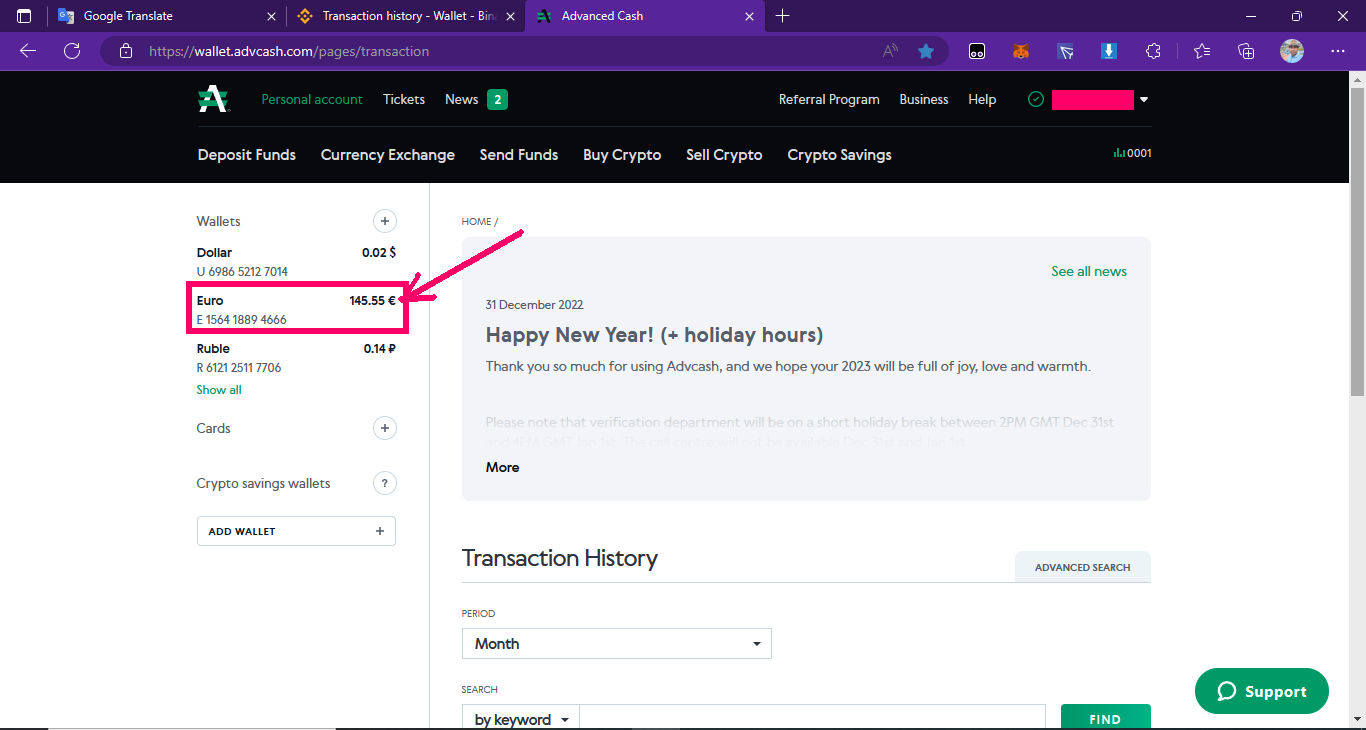
Task: Click the browser profile avatar
Action: click(x=1292, y=51)
